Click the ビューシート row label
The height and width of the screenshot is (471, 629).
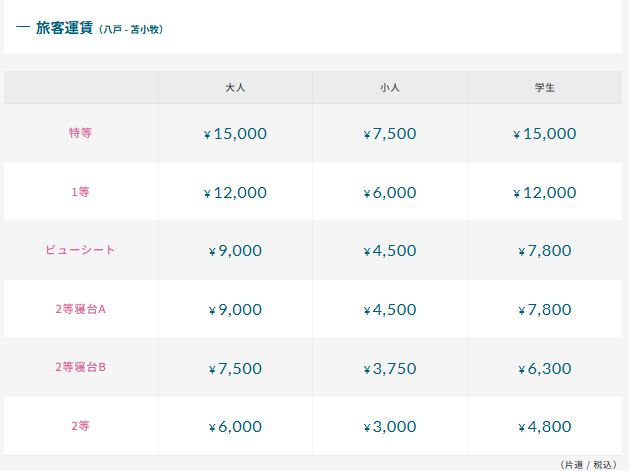pyautogui.click(x=81, y=250)
